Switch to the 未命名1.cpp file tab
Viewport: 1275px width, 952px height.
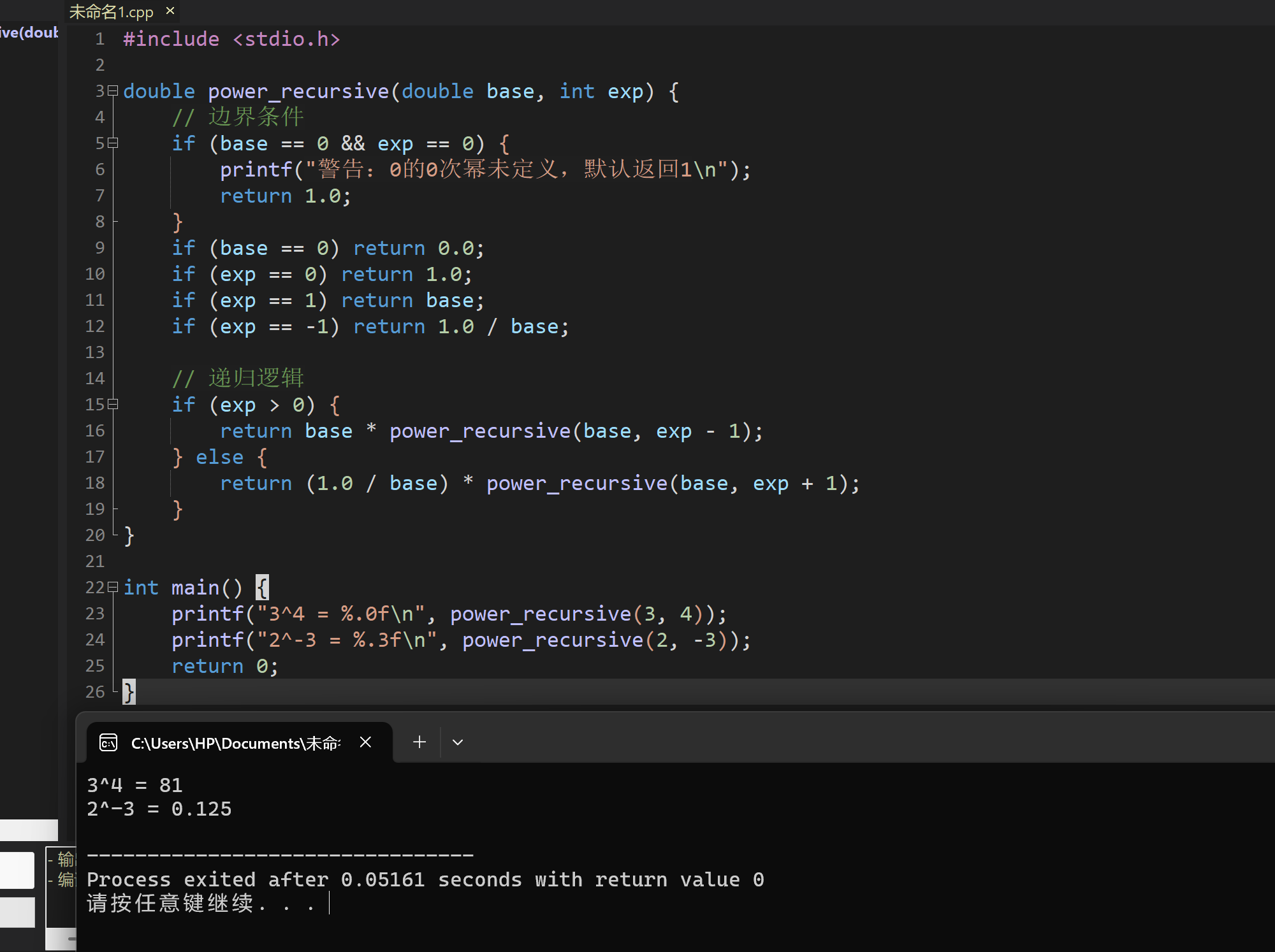click(x=112, y=11)
